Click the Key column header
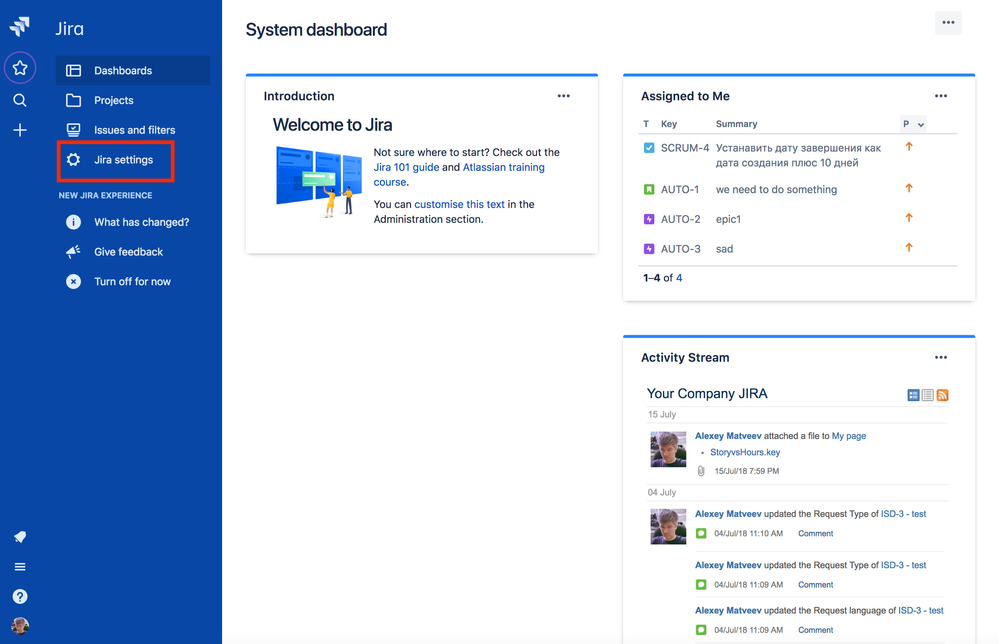 pos(668,124)
